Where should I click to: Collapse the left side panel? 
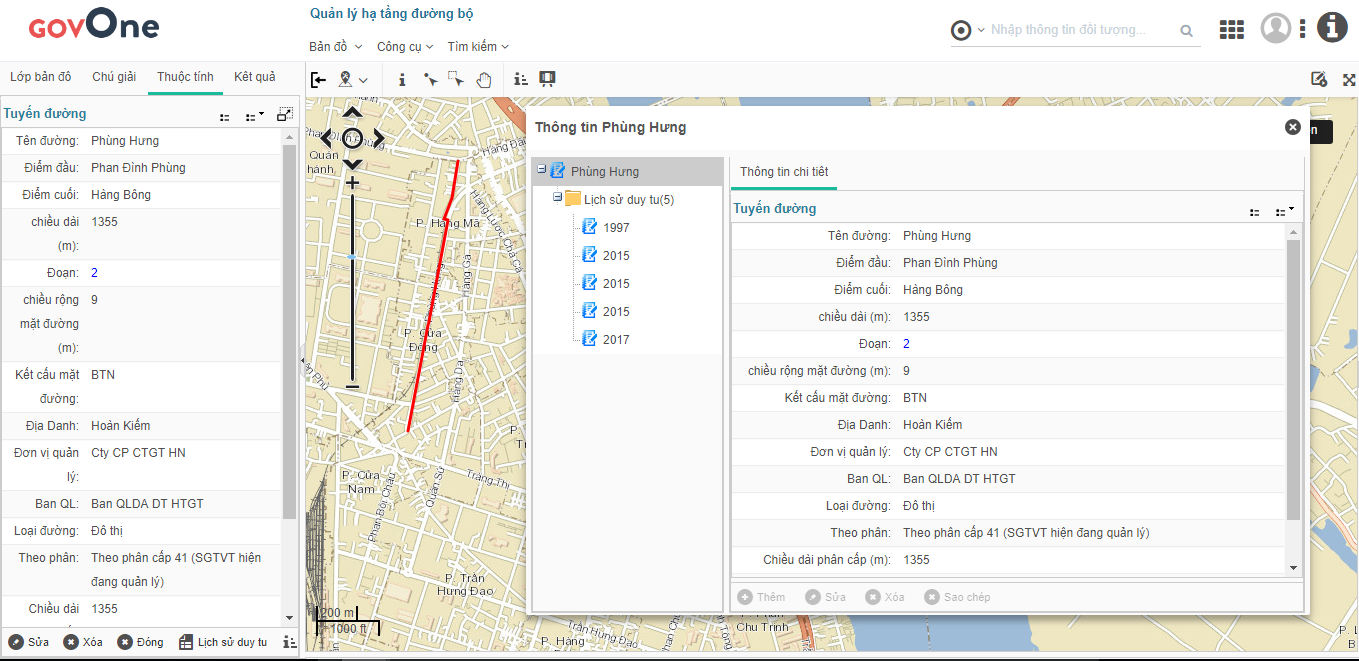tap(318, 80)
